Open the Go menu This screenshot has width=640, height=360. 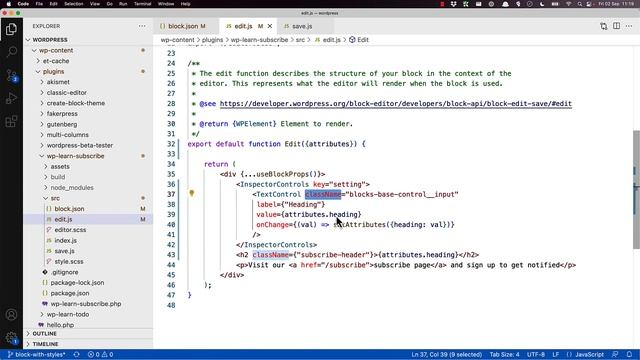[109, 4]
